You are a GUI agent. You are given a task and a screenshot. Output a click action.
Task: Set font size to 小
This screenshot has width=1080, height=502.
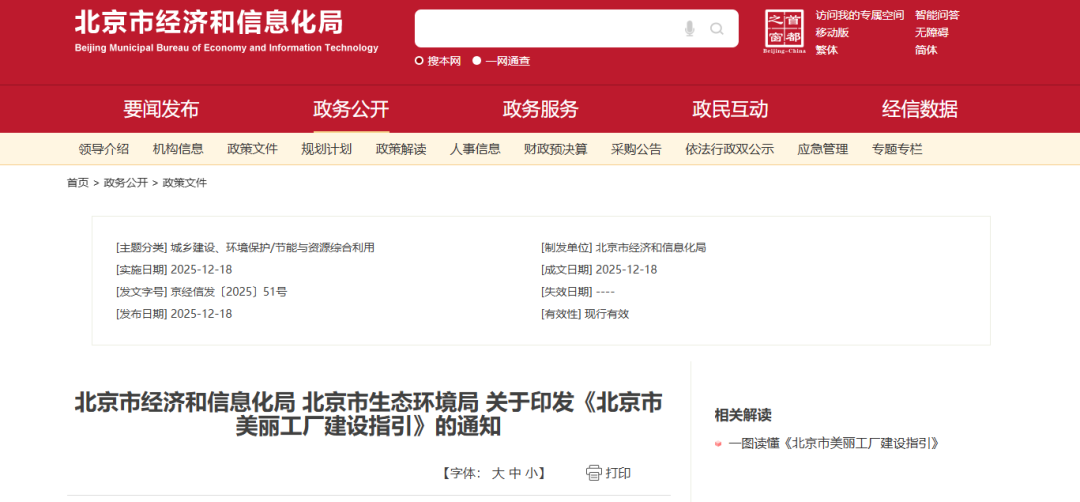pyautogui.click(x=531, y=473)
